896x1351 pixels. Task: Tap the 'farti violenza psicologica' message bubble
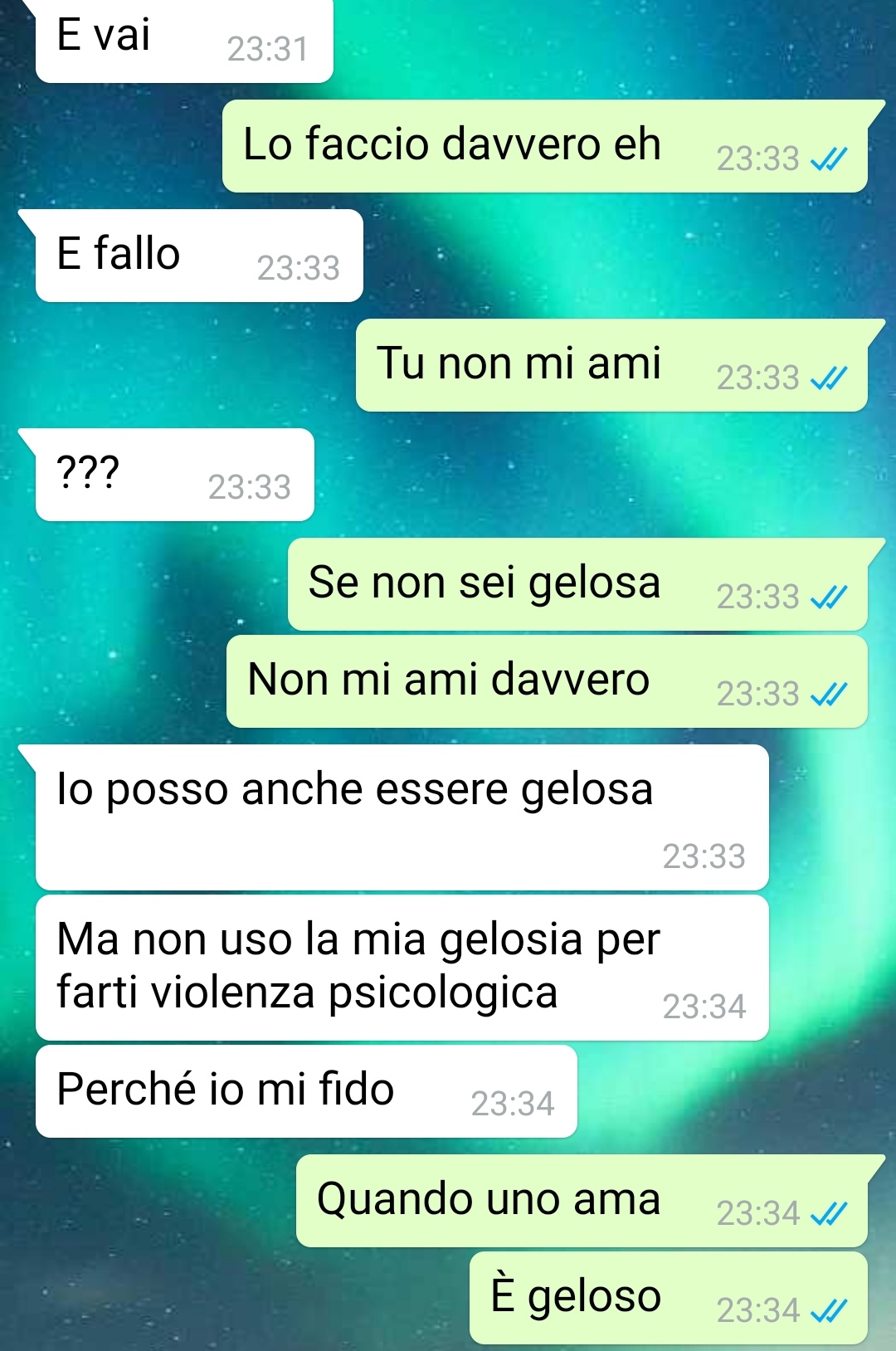click(402, 968)
